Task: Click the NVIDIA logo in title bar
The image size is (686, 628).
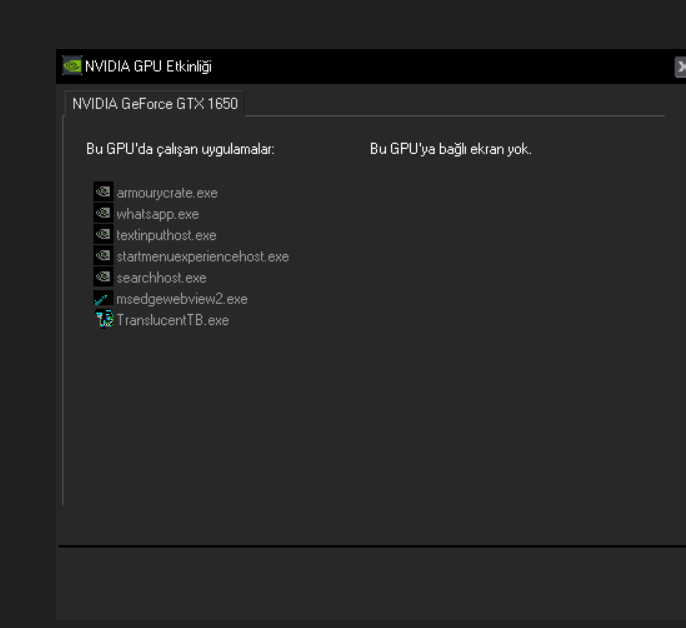Action: 72,66
